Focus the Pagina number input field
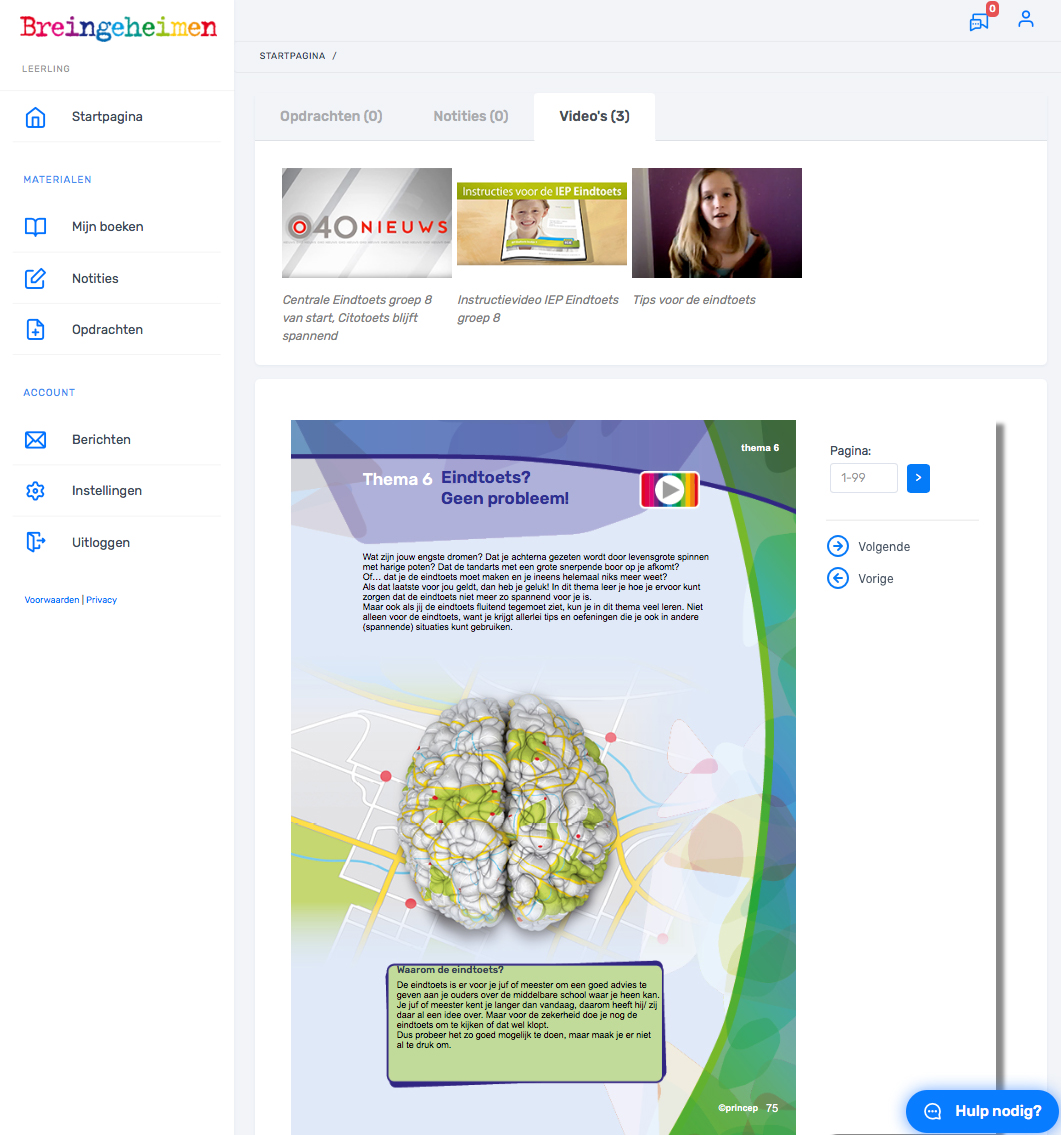The image size is (1061, 1135). [x=864, y=478]
